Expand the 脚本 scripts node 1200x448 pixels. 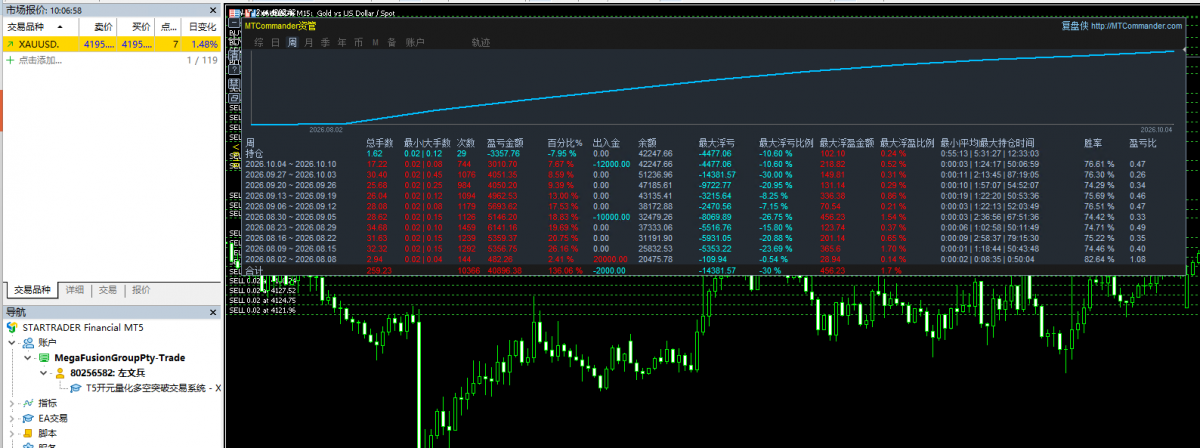[x=12, y=433]
